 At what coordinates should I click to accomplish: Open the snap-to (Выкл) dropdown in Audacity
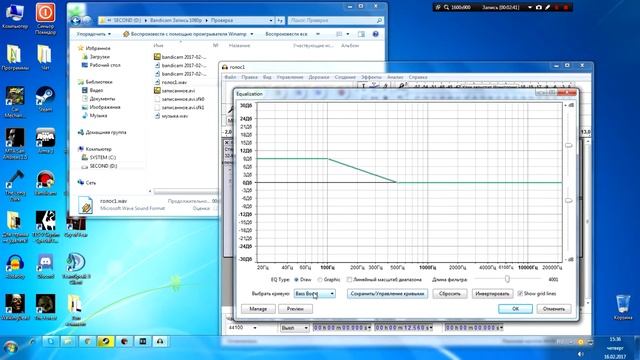pyautogui.click(x=294, y=328)
